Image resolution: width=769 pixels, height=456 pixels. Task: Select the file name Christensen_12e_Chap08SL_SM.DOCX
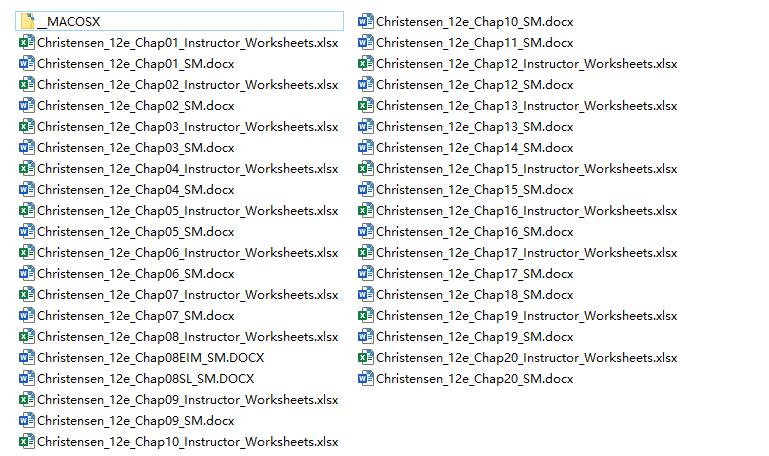click(x=146, y=379)
